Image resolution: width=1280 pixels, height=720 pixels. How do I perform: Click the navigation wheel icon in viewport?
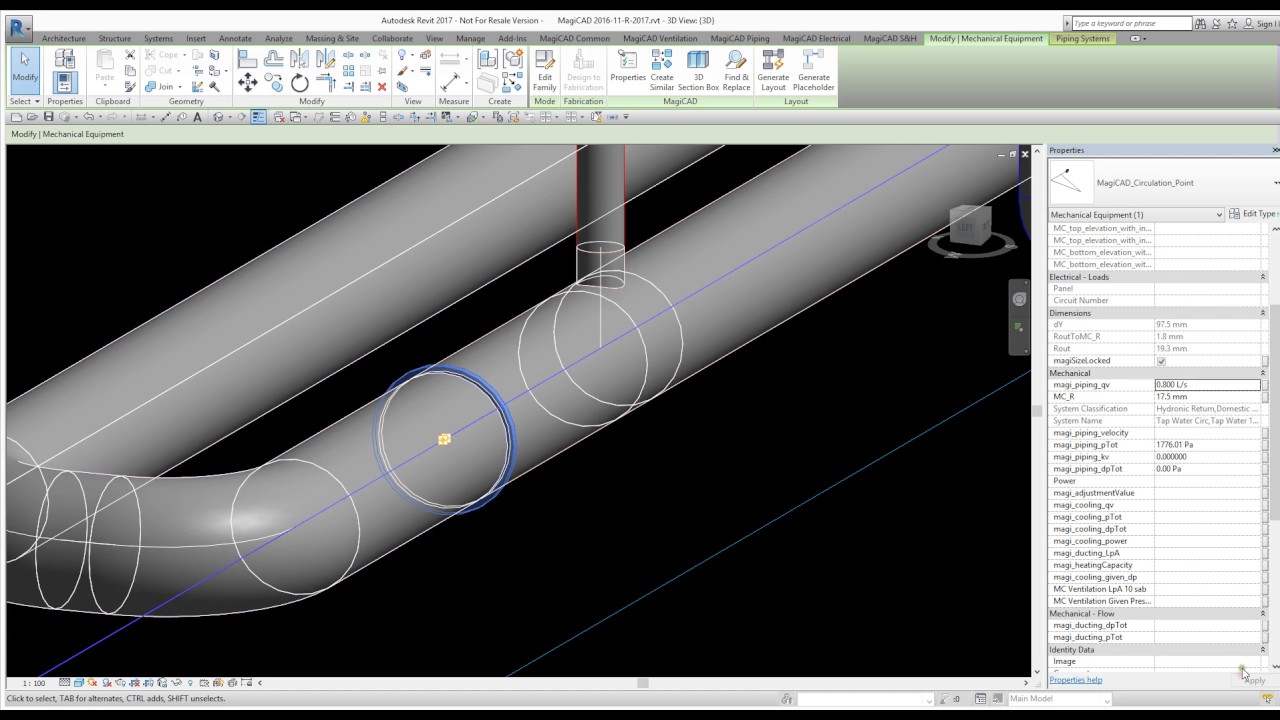1019,299
